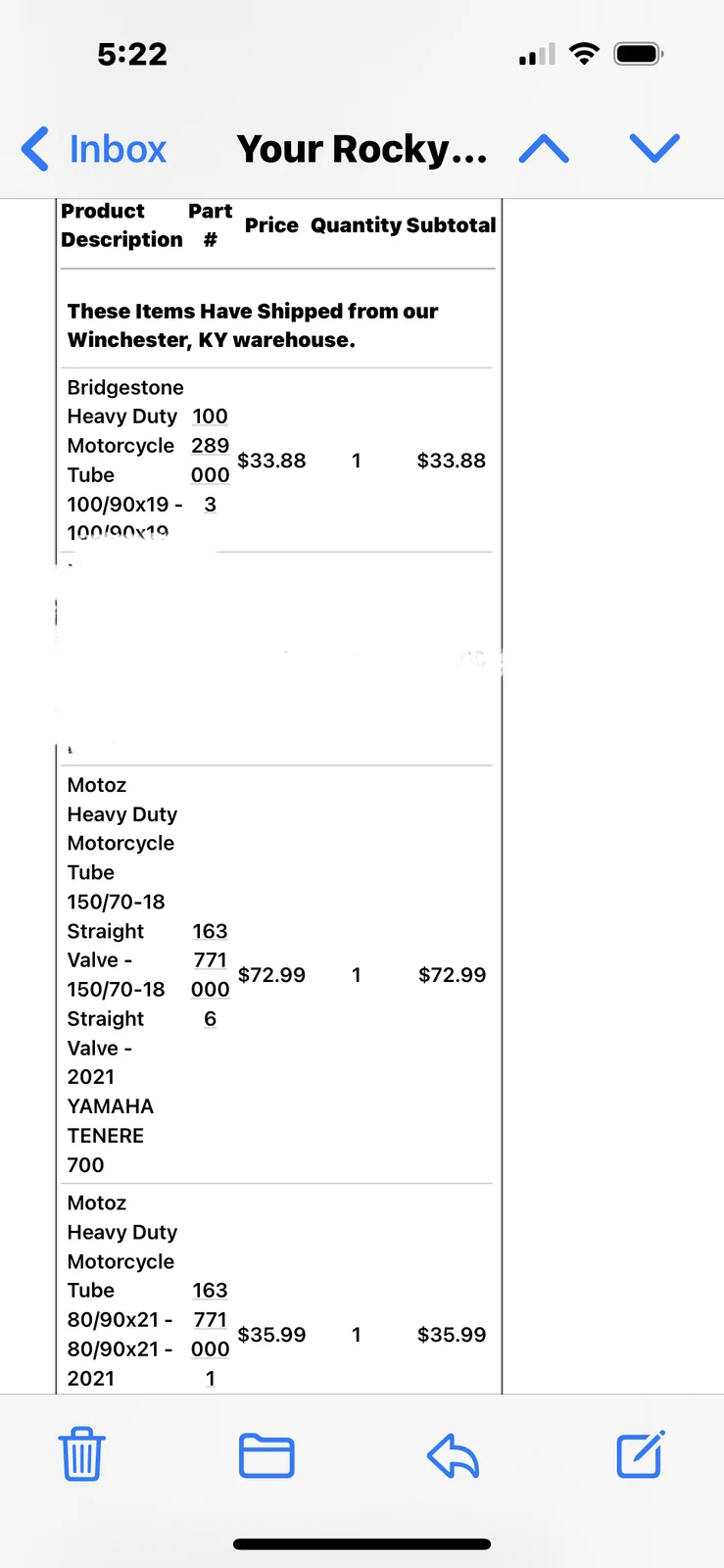Tap the battery icon in status bar

click(x=639, y=54)
